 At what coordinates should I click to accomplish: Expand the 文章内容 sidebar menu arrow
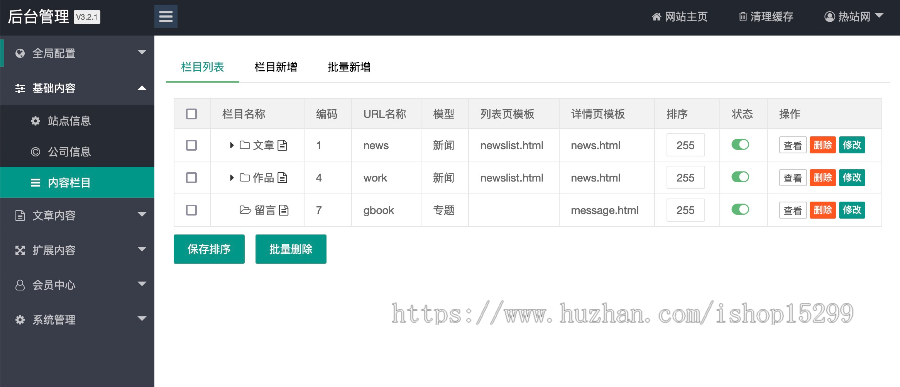pyautogui.click(x=142, y=215)
